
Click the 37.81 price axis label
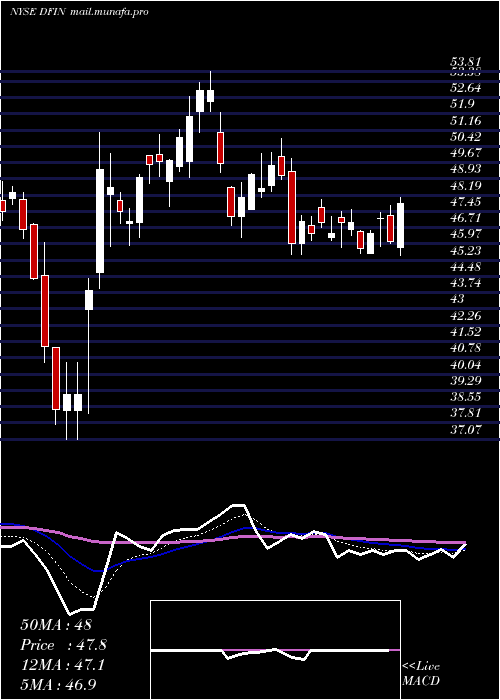(x=466, y=413)
